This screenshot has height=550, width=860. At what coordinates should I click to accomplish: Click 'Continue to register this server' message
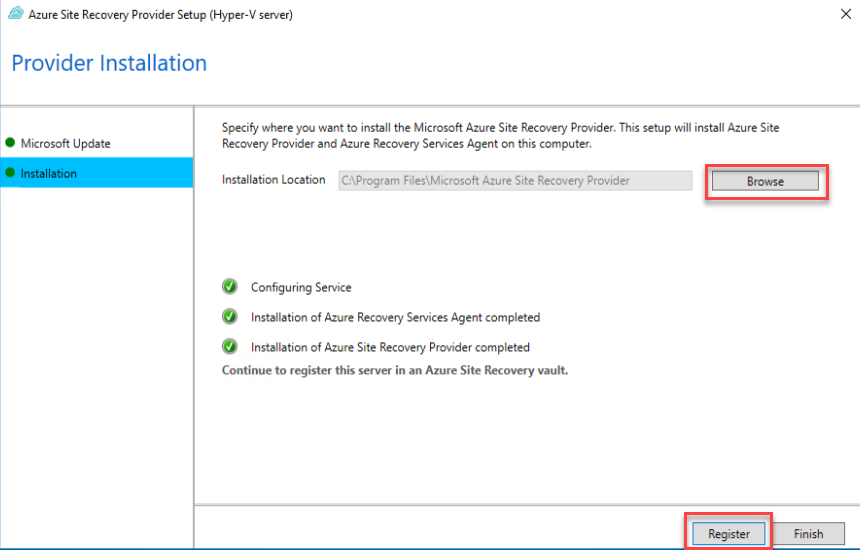[395, 370]
